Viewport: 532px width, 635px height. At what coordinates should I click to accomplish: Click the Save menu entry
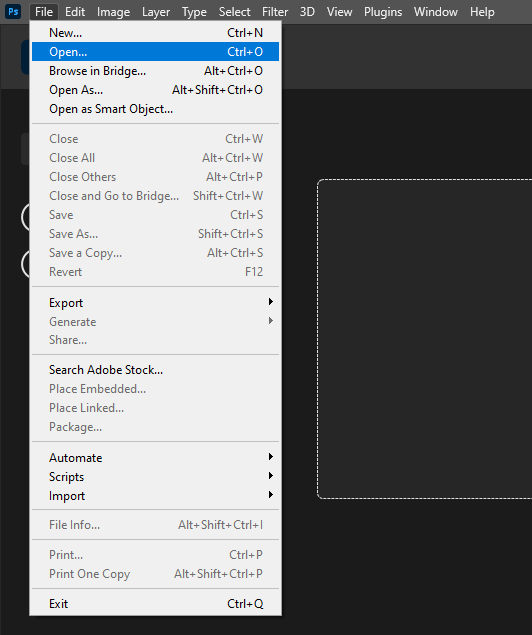click(x=155, y=215)
